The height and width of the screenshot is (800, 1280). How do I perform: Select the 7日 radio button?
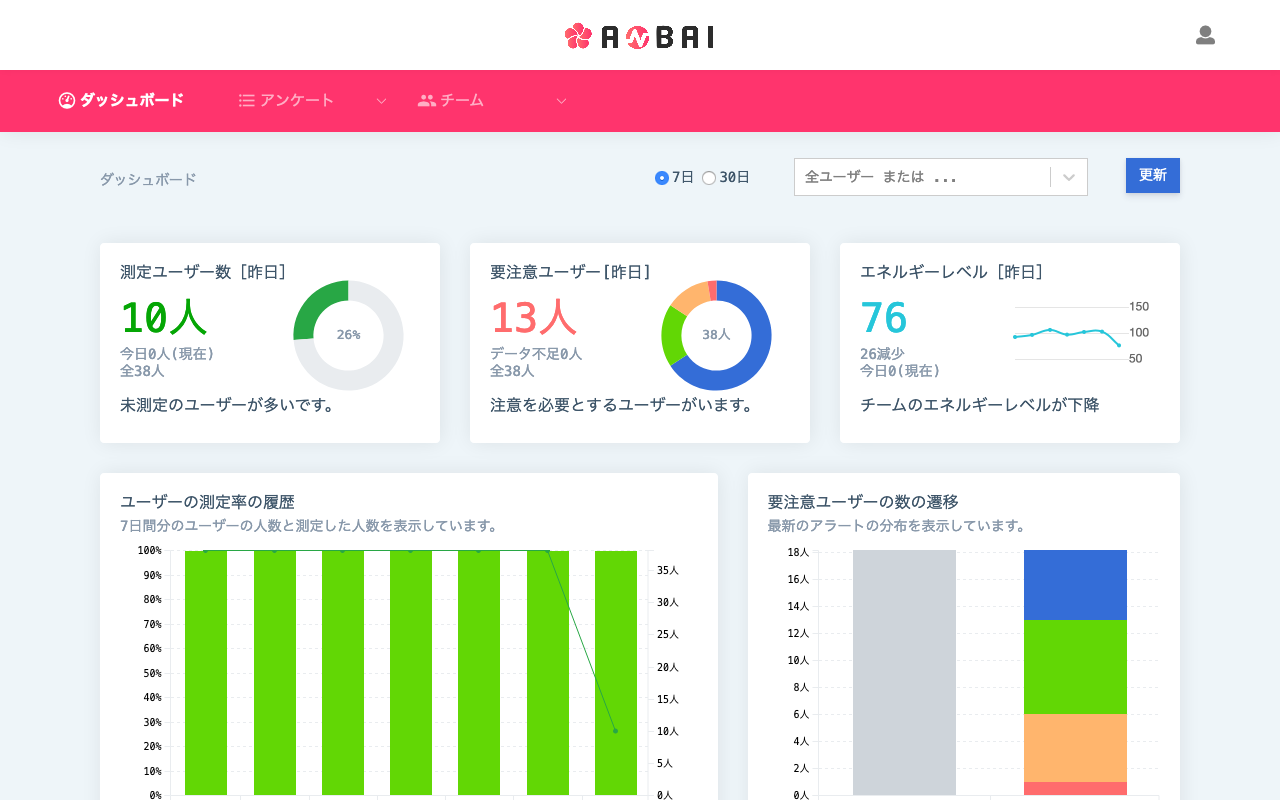(662, 178)
